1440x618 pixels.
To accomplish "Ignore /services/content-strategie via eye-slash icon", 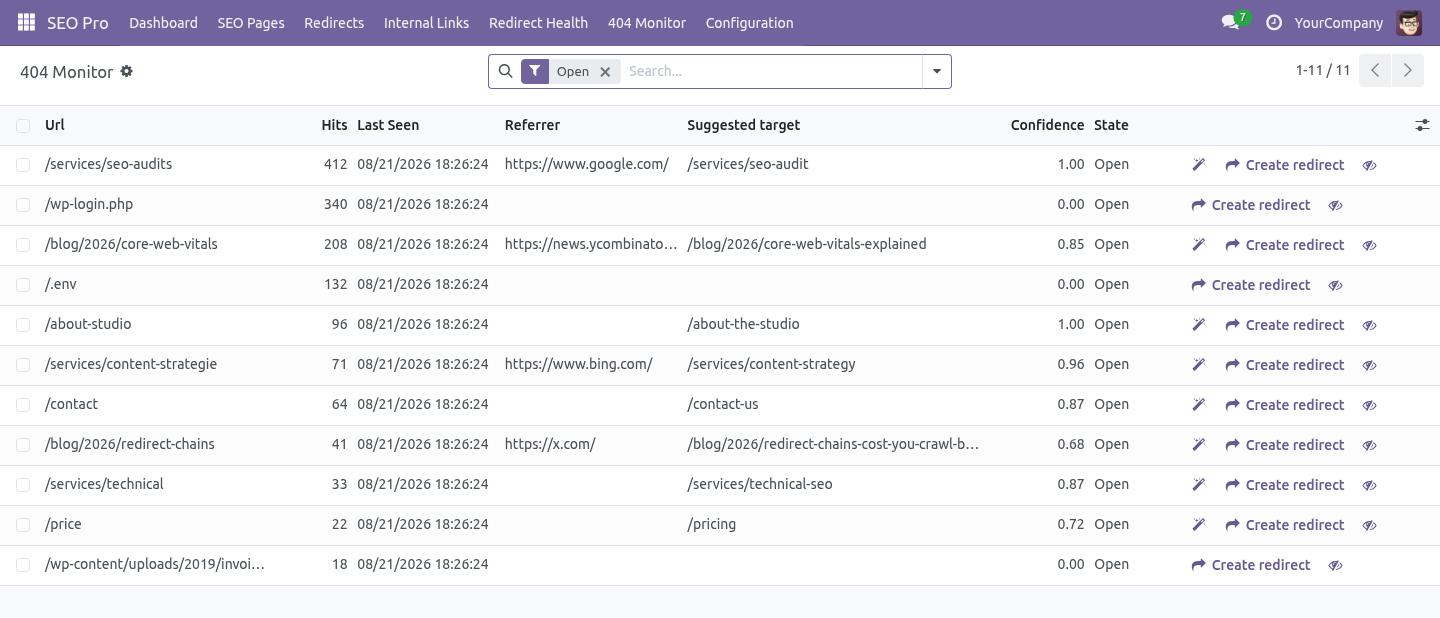I will coord(1370,365).
